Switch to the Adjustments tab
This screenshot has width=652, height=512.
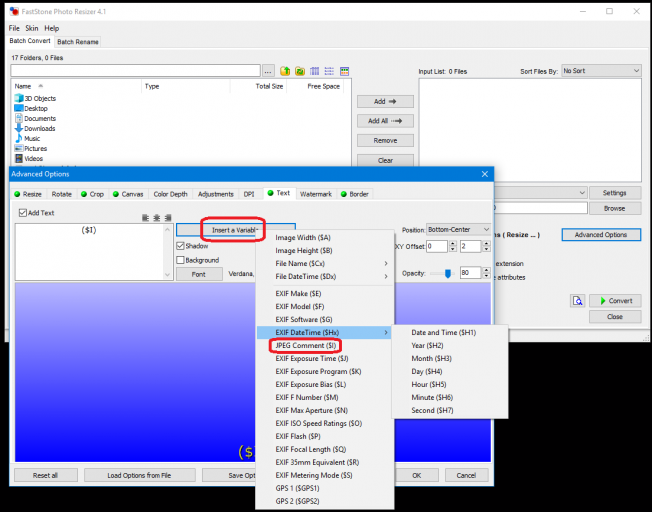[x=216, y=194]
